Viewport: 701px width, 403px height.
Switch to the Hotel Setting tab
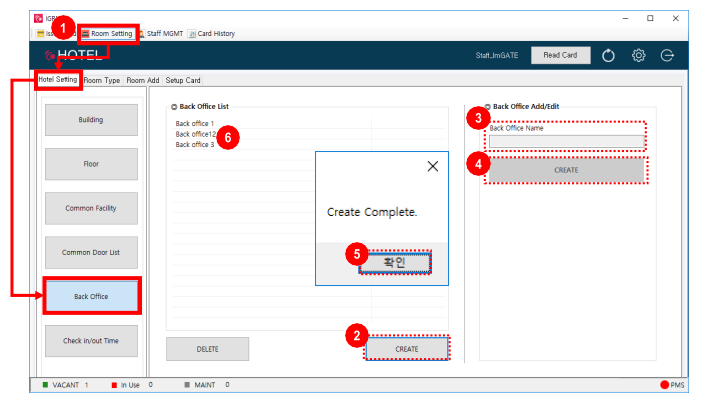(58, 80)
